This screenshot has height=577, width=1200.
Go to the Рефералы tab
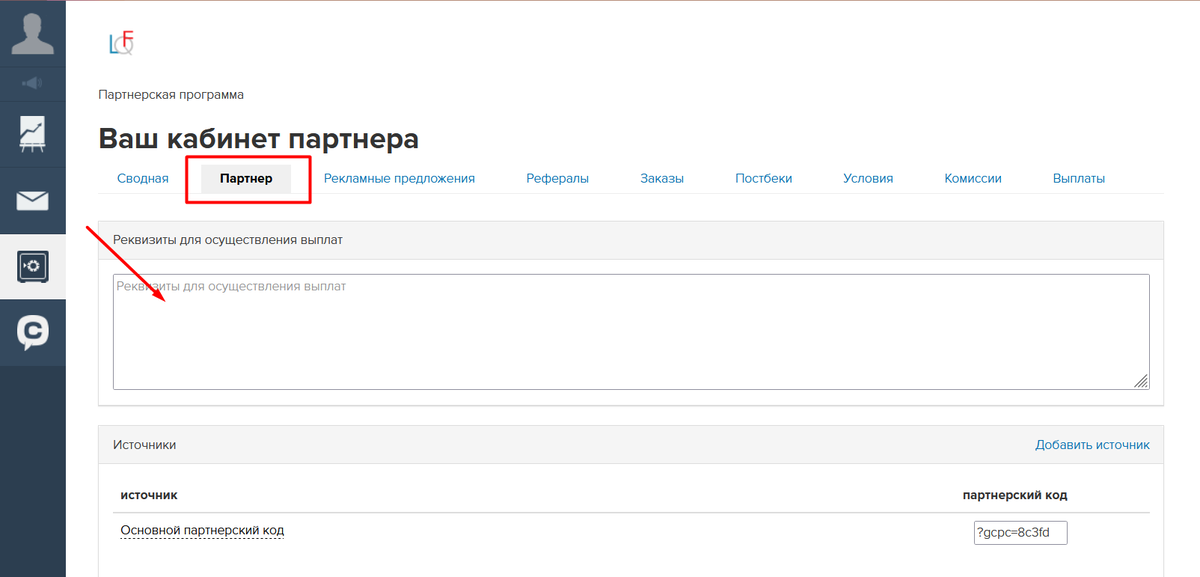(x=557, y=179)
